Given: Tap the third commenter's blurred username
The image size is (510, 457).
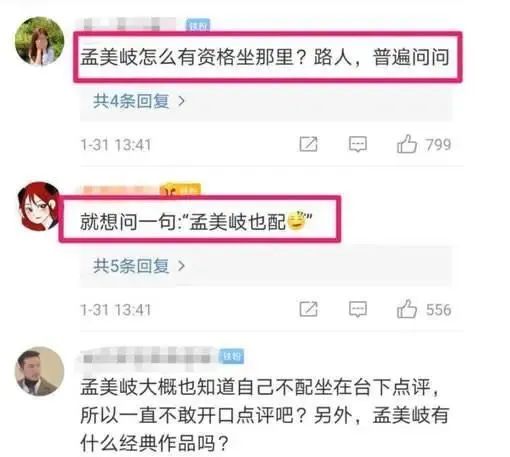Looking at the screenshot, I should point(147,357).
